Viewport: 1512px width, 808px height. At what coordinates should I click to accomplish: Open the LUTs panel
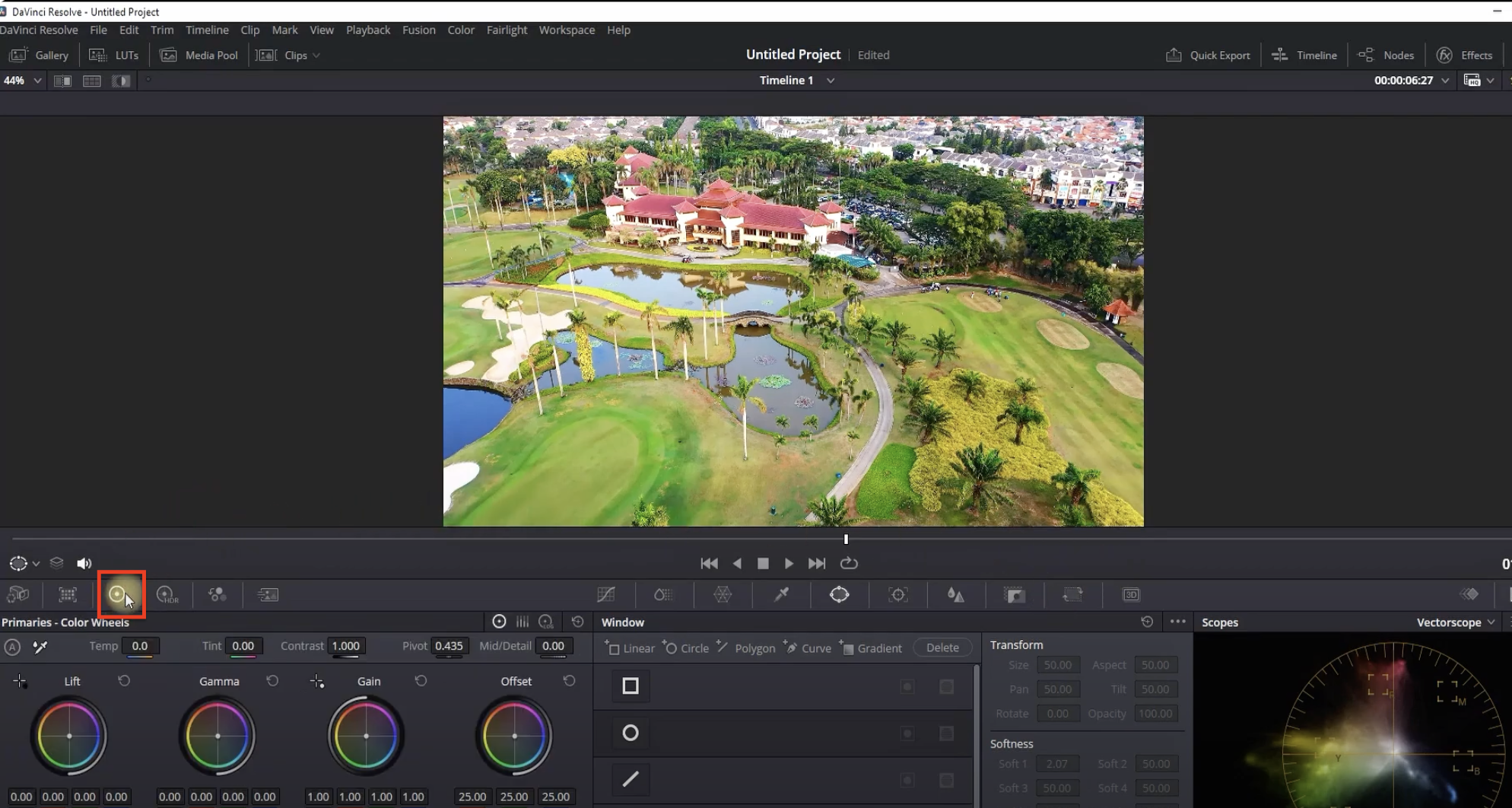click(x=114, y=55)
